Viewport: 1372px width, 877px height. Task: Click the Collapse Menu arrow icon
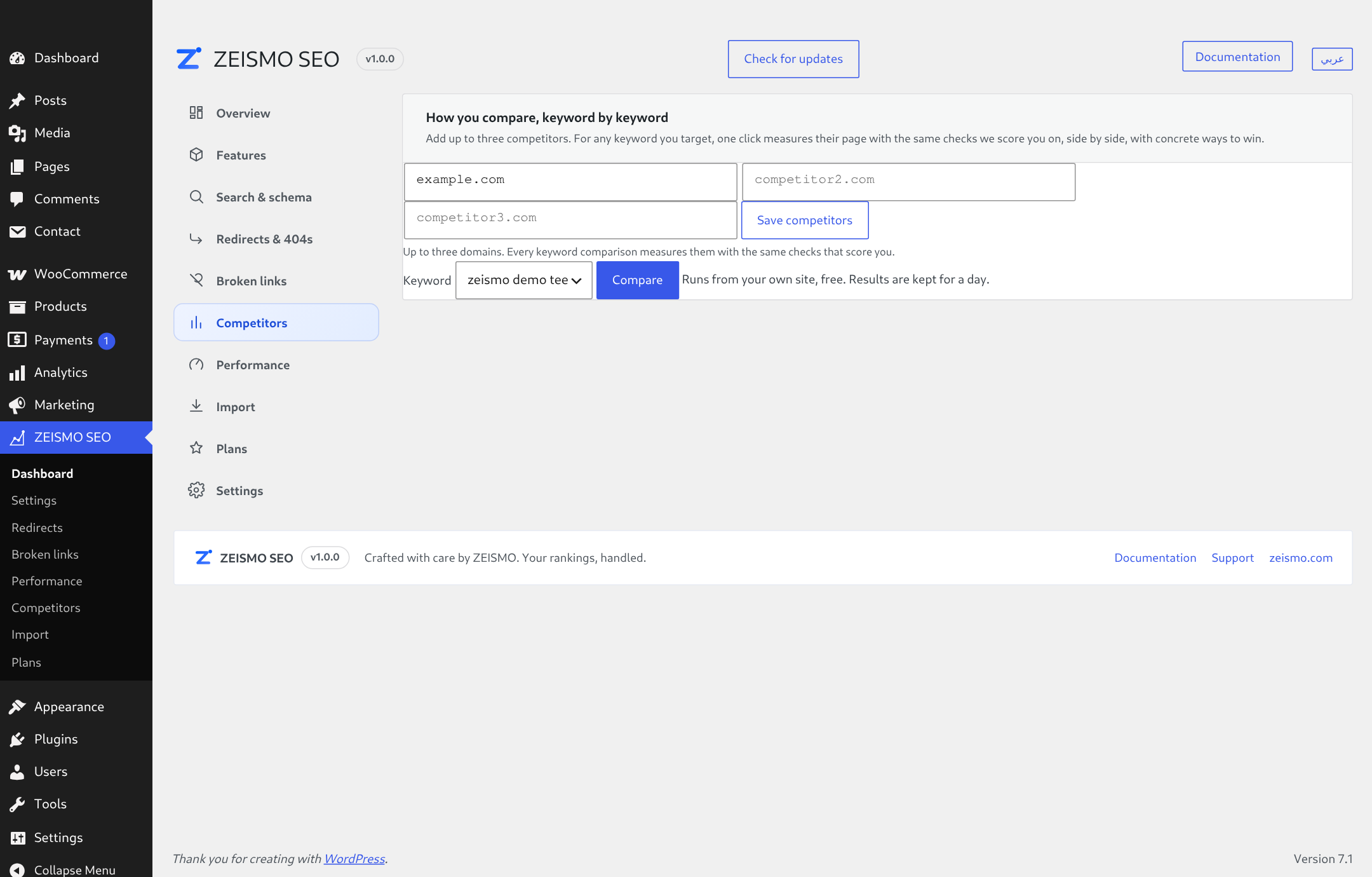point(17,869)
